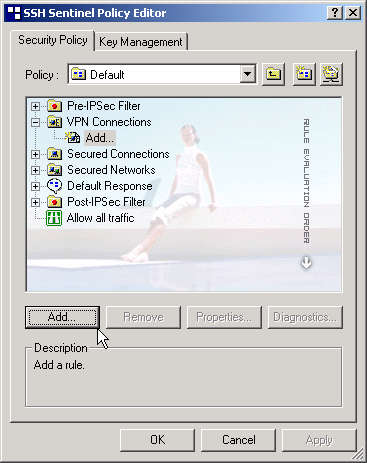
Task: Select the Default Response tree label
Action: coord(110,186)
